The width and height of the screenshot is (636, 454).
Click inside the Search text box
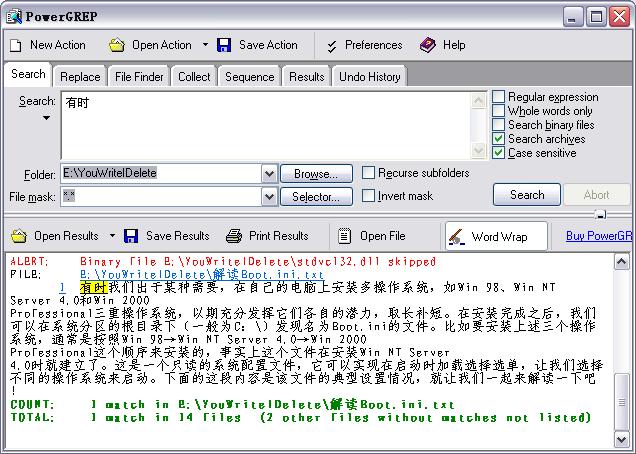click(266, 125)
